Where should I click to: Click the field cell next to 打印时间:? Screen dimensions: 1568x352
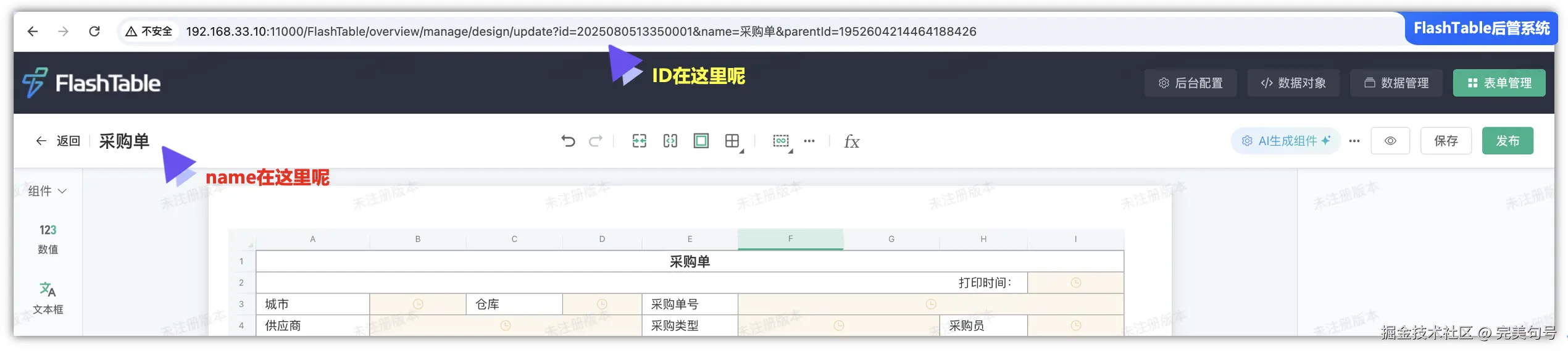click(1075, 283)
